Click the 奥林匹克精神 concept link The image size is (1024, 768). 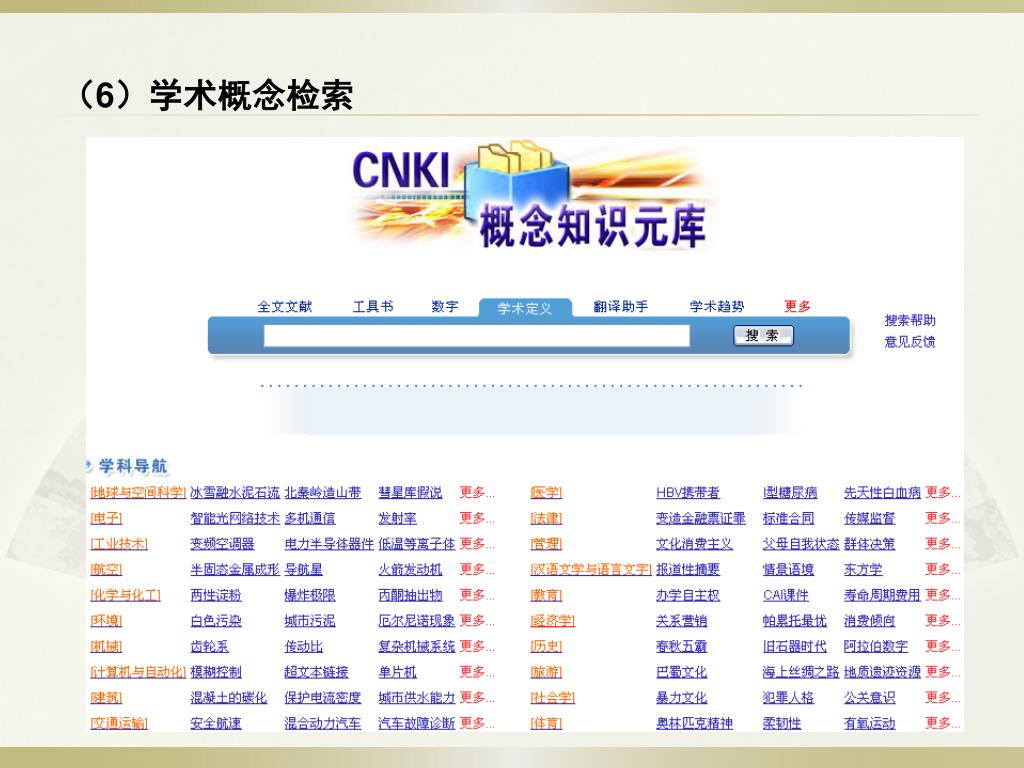(x=694, y=724)
